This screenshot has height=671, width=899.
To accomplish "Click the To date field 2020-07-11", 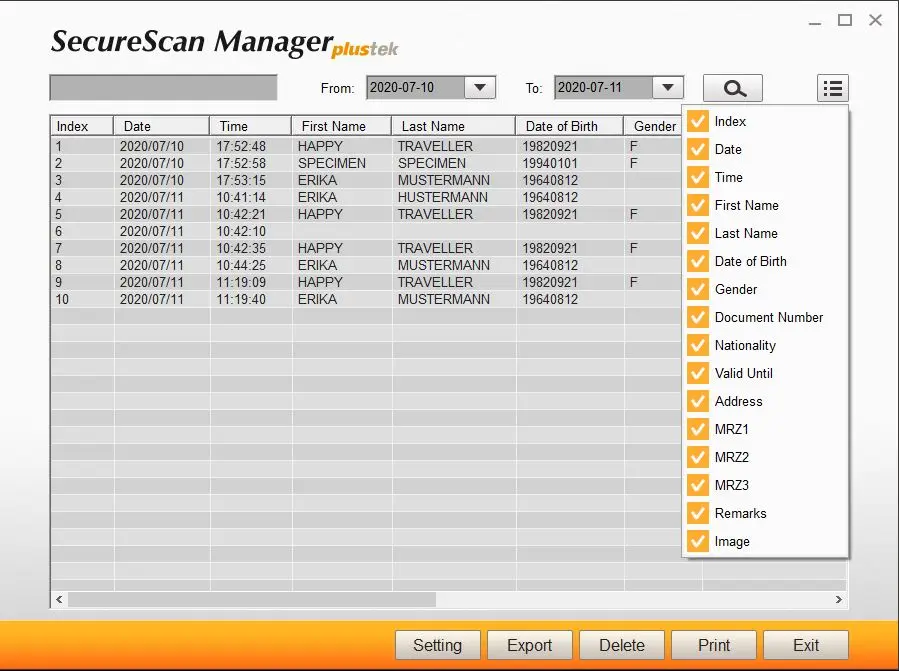I will pyautogui.click(x=604, y=88).
